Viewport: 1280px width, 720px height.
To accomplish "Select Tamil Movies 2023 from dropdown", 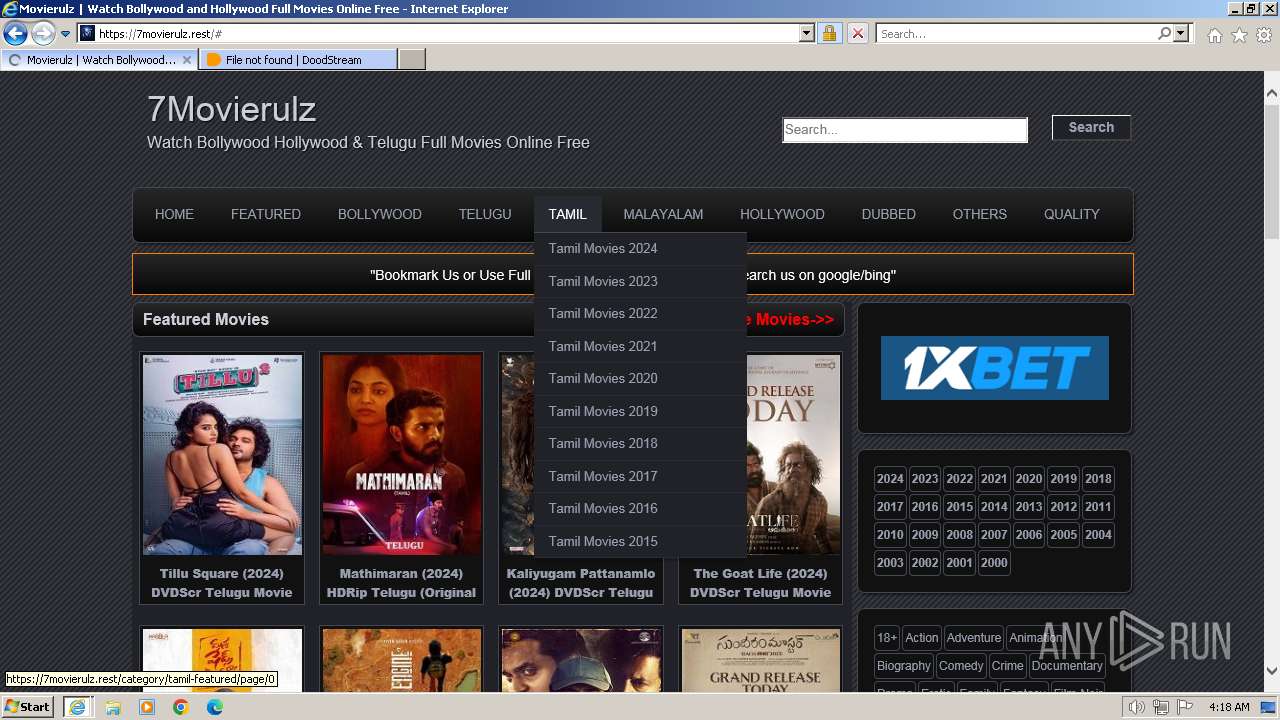I will (640, 281).
